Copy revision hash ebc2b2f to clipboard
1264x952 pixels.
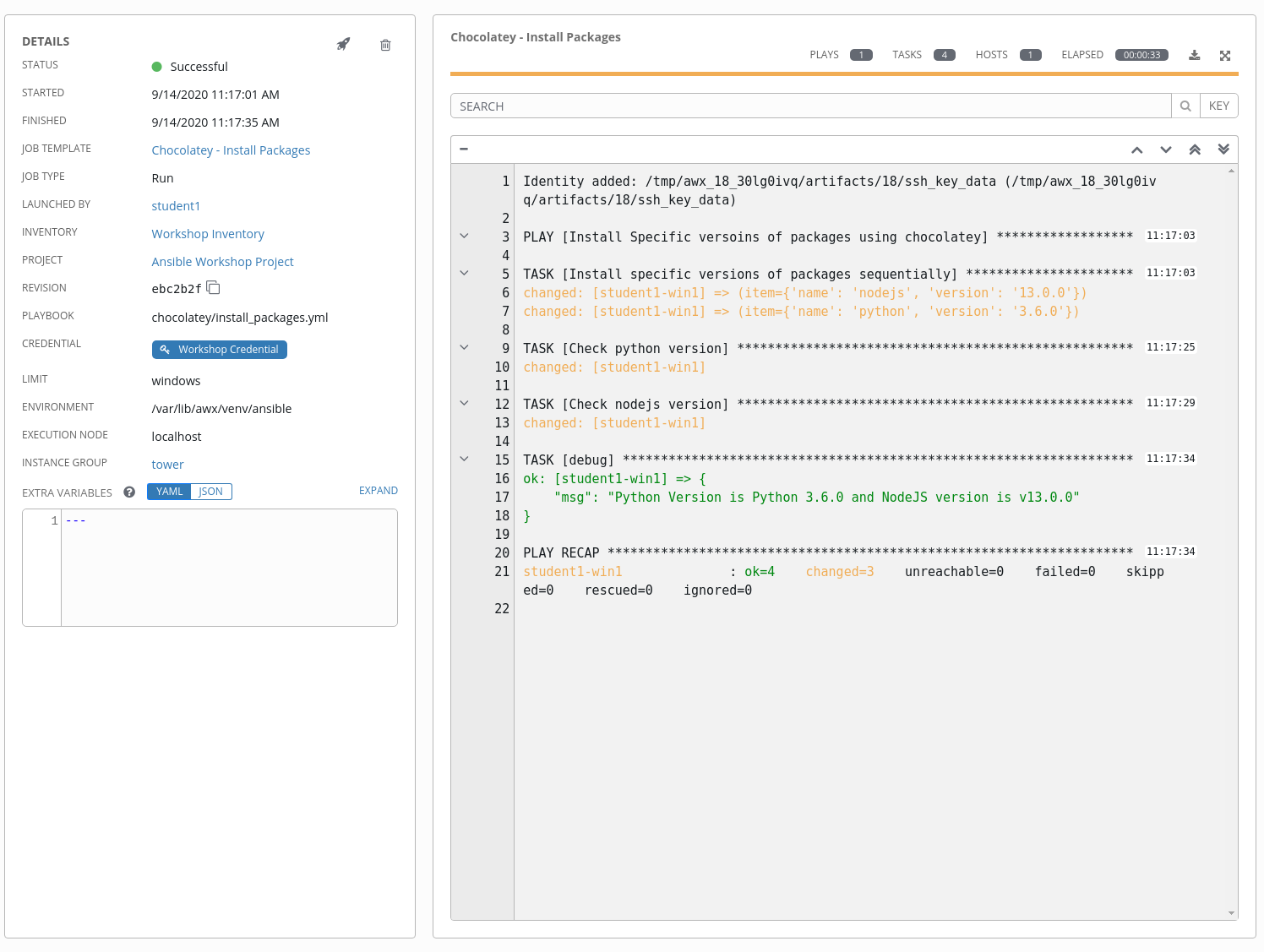(214, 288)
